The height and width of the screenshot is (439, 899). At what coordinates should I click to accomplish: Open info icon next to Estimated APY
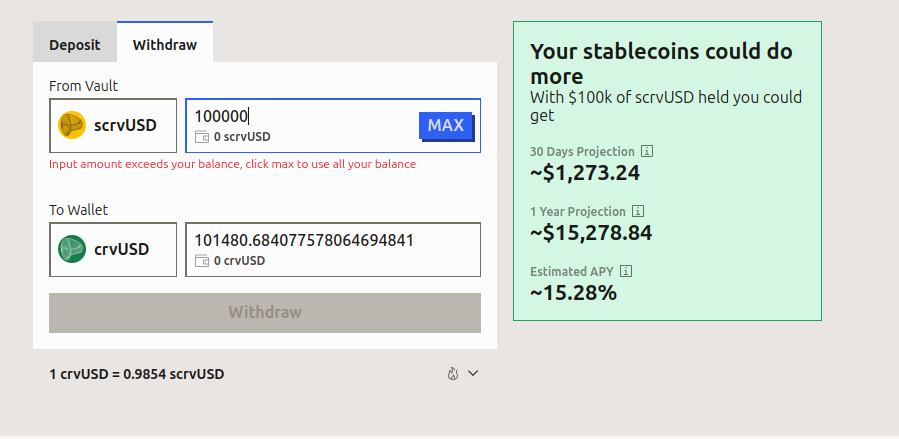point(626,271)
